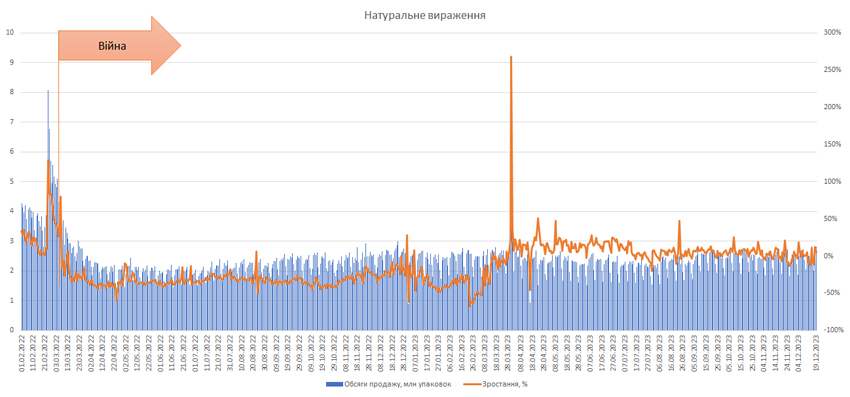The height and width of the screenshot is (397, 850).
Task: Click the tallest blue sales bar top
Action: (48, 91)
